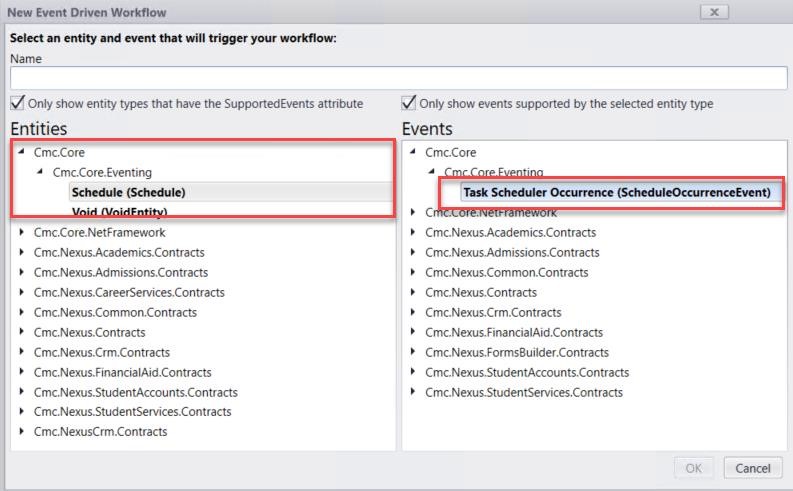Click the Name input field
The height and width of the screenshot is (491, 793).
398,78
